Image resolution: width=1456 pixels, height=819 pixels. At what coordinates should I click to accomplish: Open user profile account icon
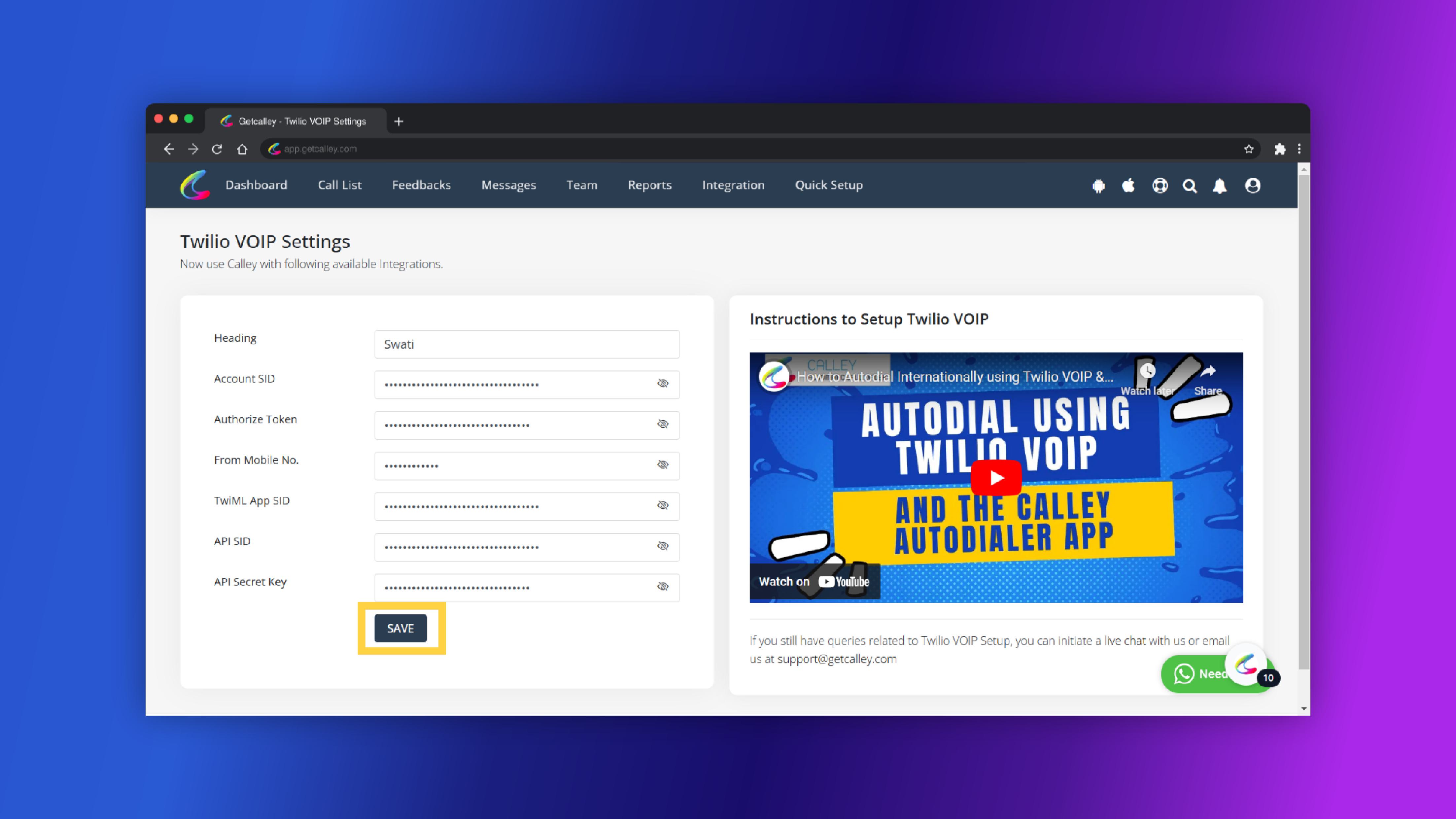1253,186
